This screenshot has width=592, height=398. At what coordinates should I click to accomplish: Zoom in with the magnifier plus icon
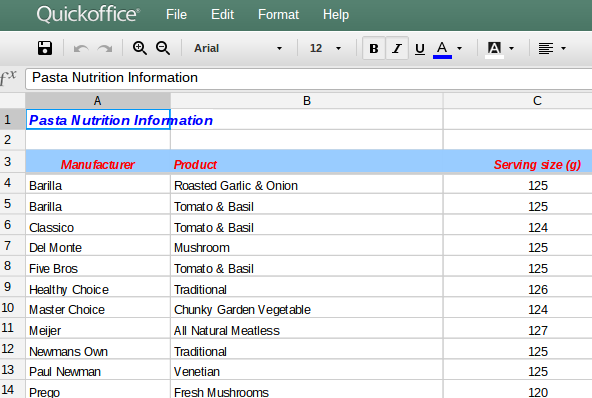[x=140, y=48]
